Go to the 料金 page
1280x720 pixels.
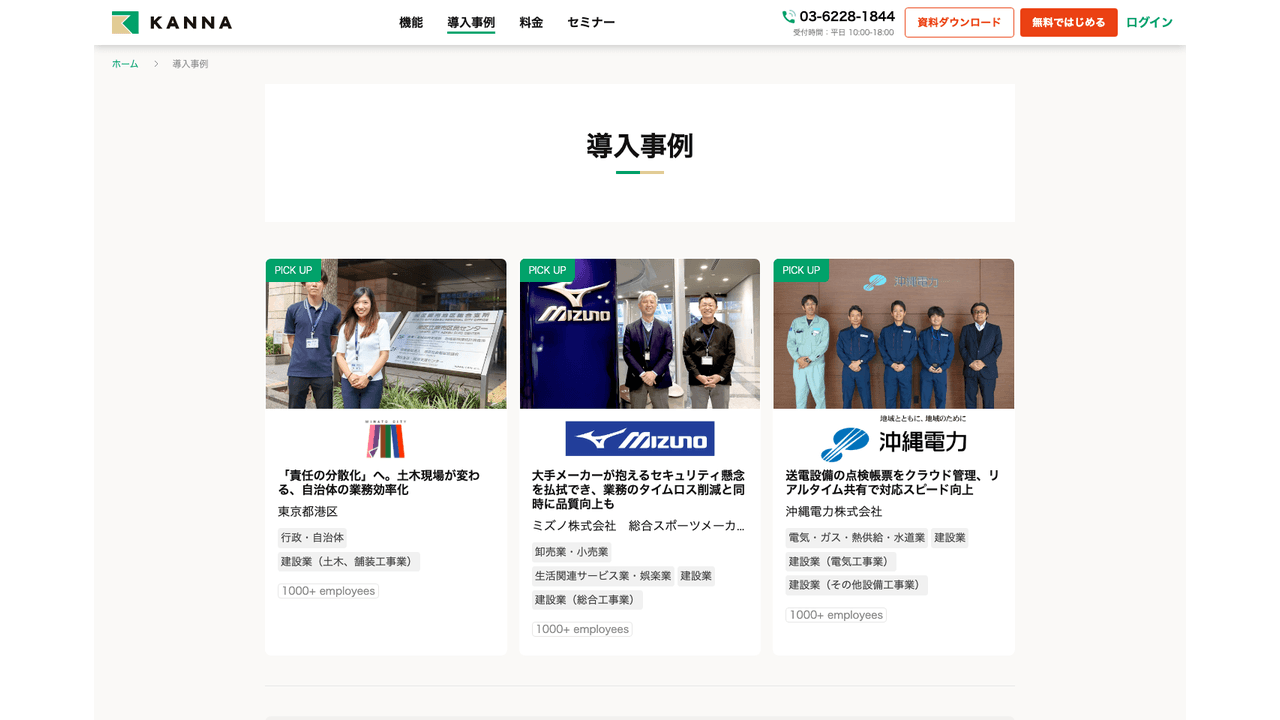coord(531,22)
